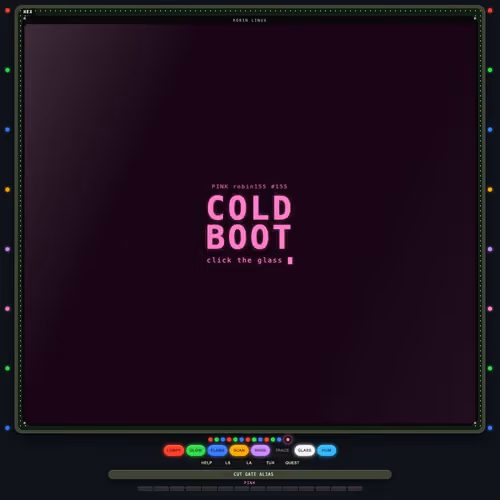The height and width of the screenshot is (500, 500).
Task: Click the HEX label in the frame corner
Action: [28, 12]
